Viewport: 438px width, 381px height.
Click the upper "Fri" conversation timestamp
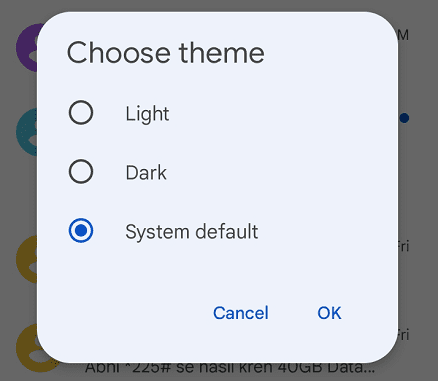click(403, 247)
